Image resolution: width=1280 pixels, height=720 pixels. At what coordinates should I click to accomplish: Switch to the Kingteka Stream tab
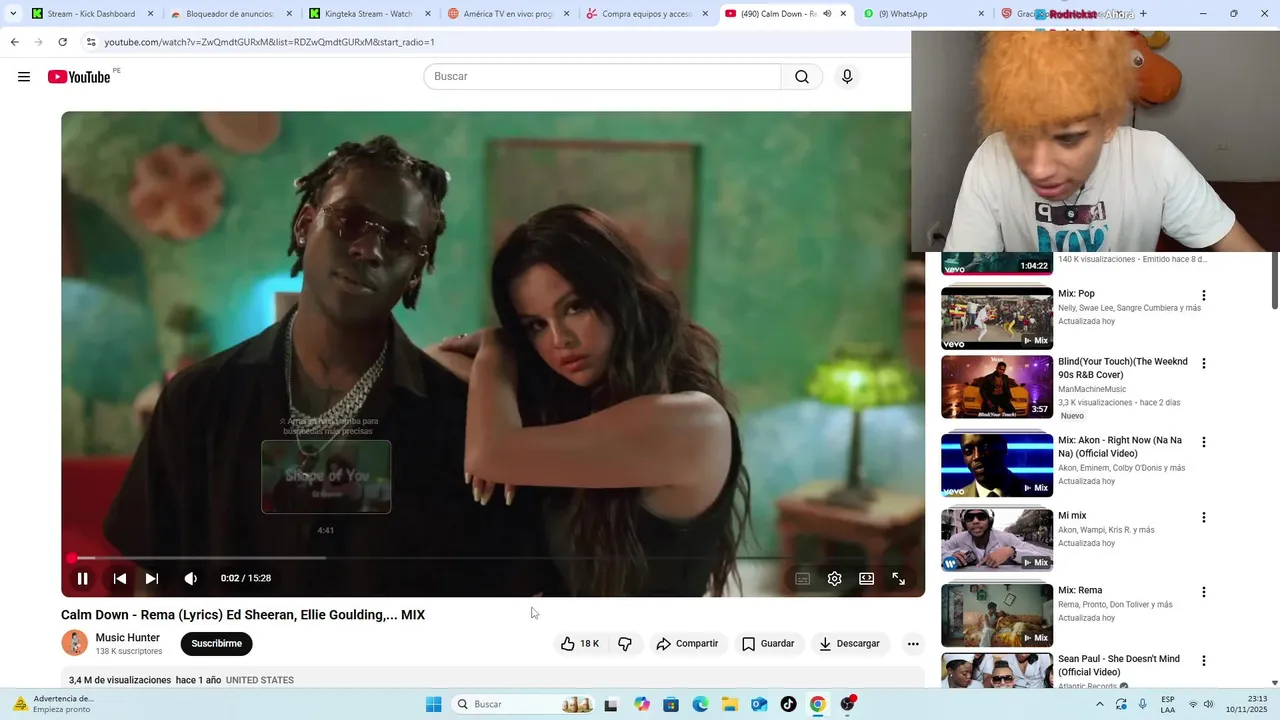(368, 14)
